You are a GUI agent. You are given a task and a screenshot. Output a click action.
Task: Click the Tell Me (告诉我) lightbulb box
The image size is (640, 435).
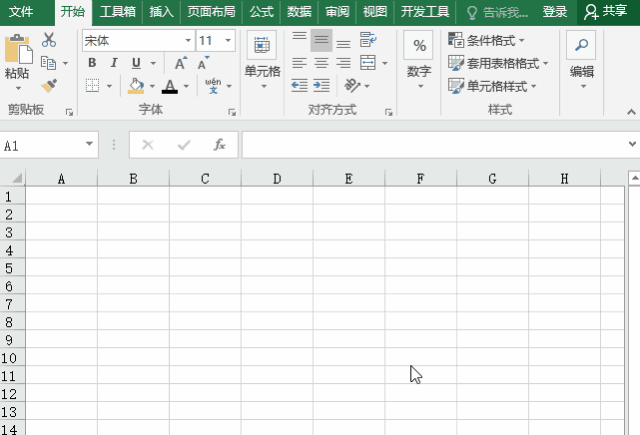point(497,12)
